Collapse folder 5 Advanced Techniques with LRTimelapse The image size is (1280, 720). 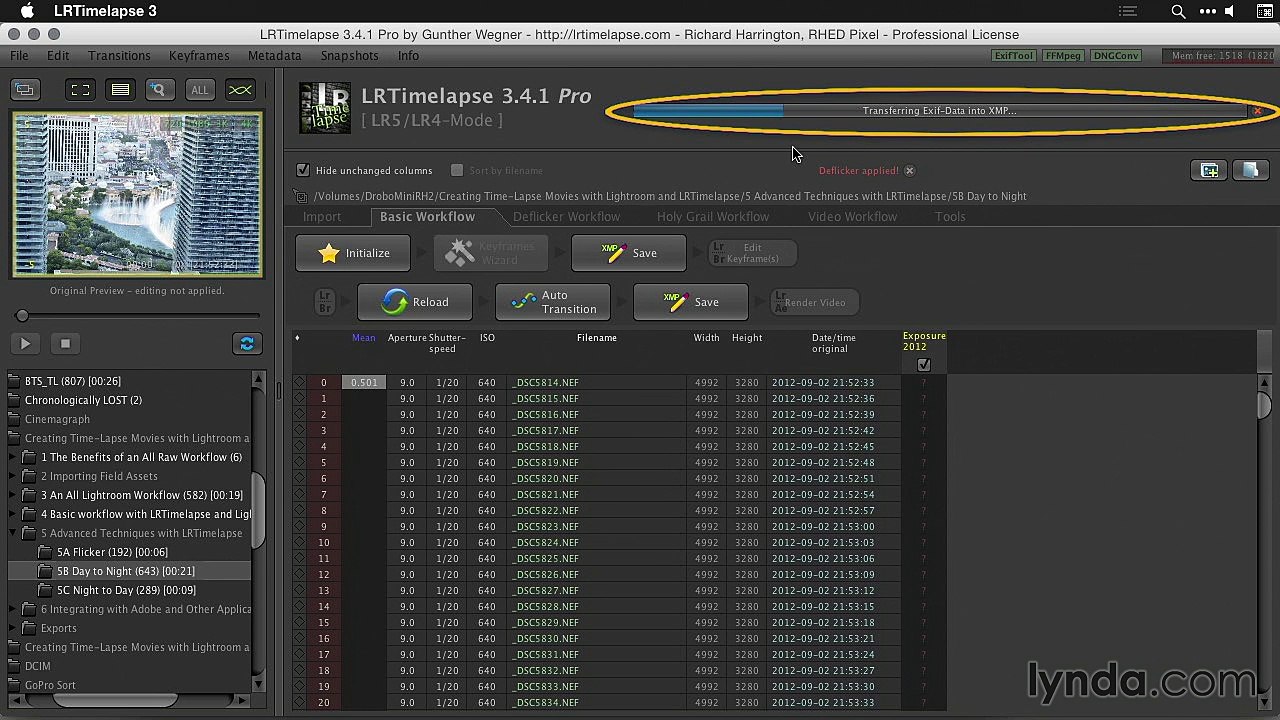coord(14,533)
